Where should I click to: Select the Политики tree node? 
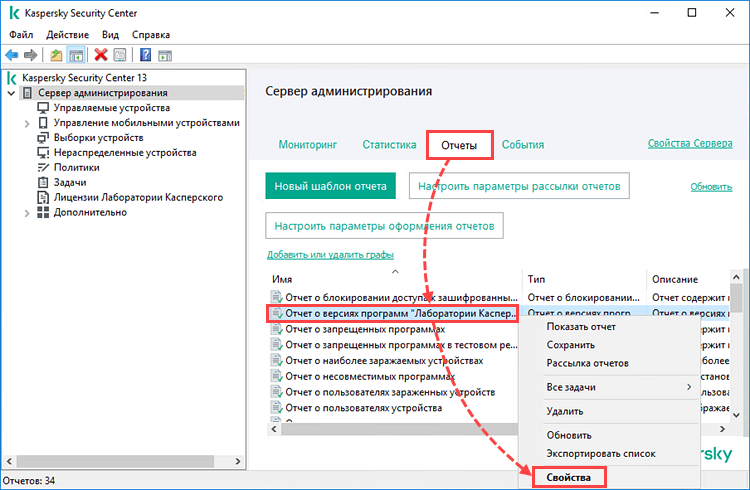pos(77,167)
